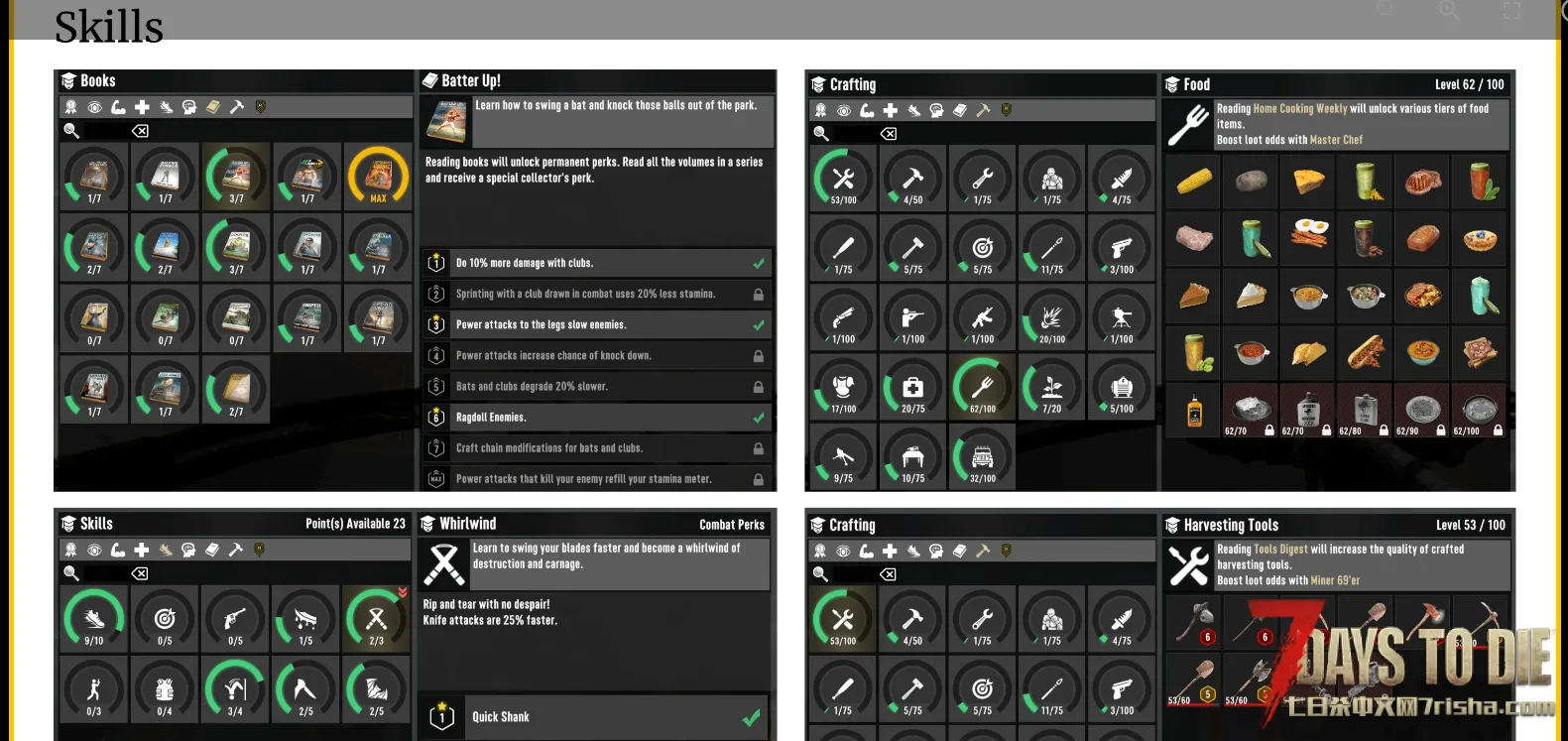This screenshot has height=741, width=1568.
Task: Pick the 9/10 perk in Skills panel
Action: click(x=94, y=619)
